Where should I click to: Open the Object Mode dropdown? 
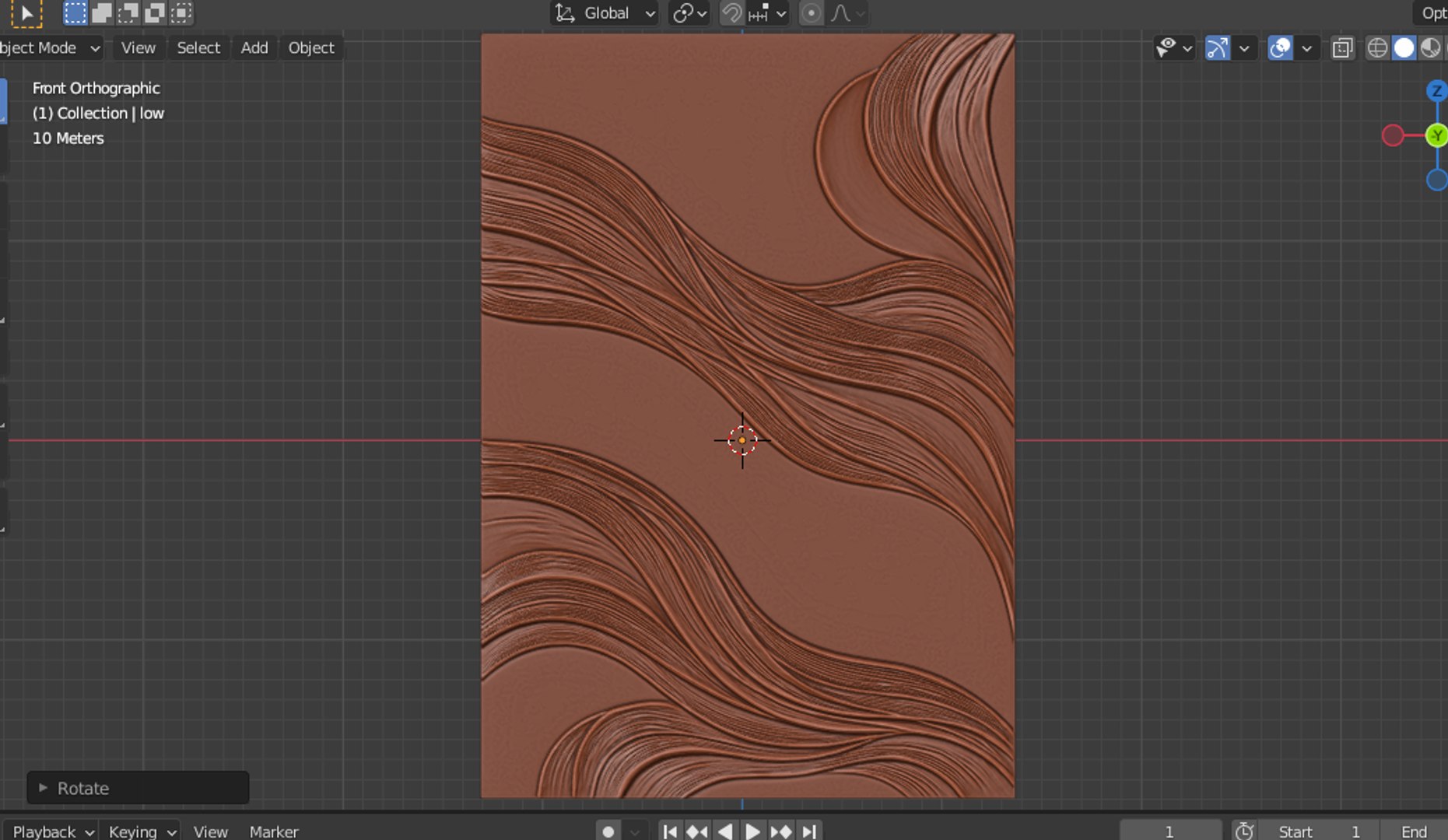point(51,47)
